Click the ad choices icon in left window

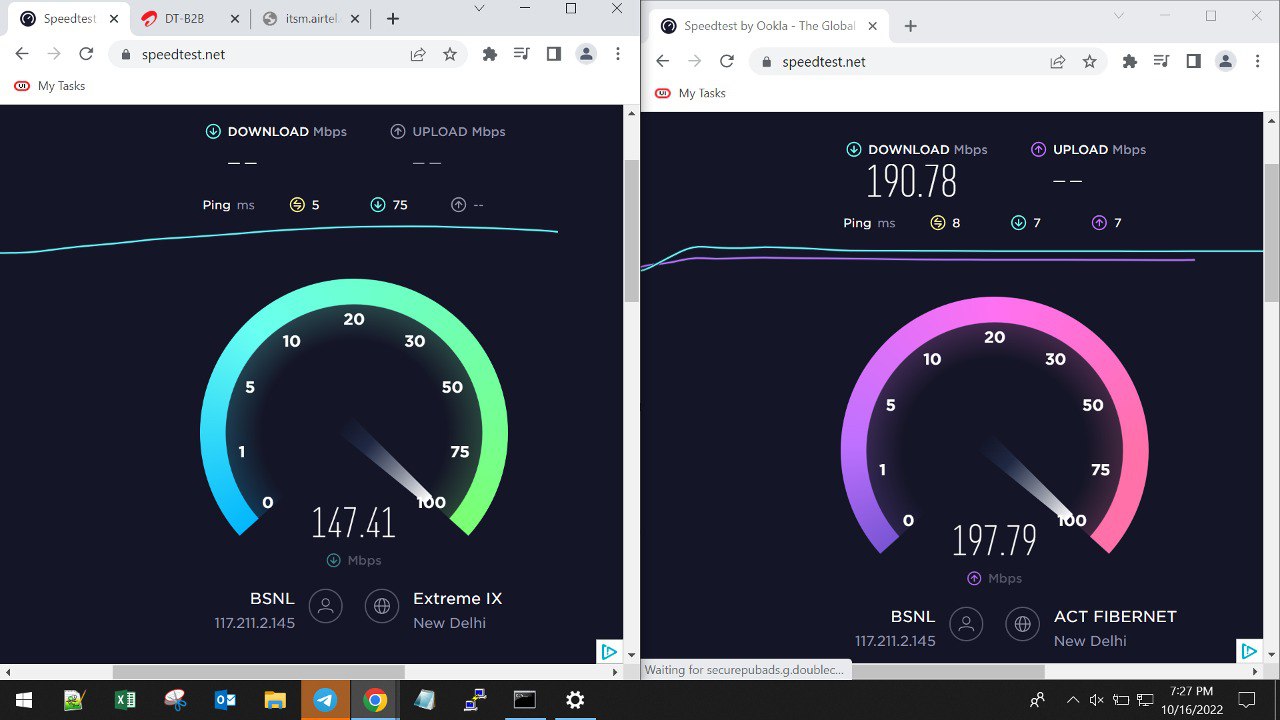pyautogui.click(x=609, y=652)
